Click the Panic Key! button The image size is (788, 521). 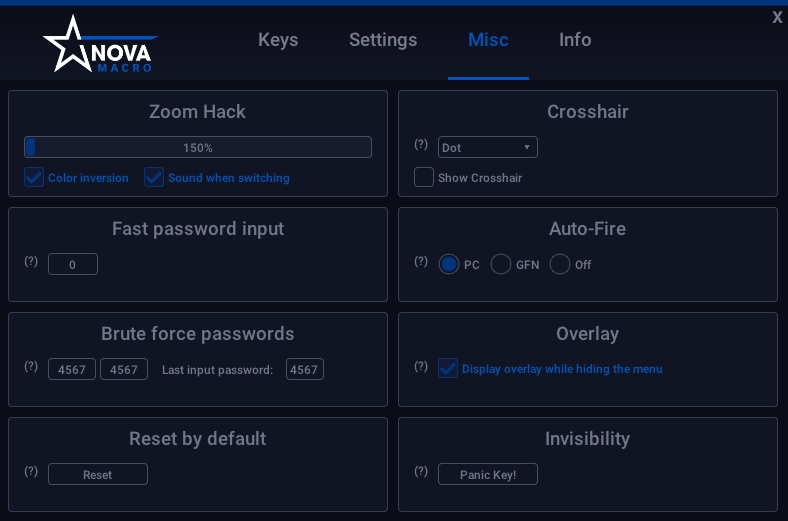[x=488, y=475]
